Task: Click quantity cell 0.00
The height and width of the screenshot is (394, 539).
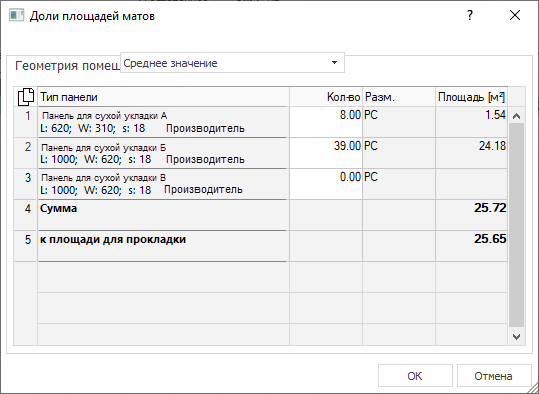Action: coord(326,184)
